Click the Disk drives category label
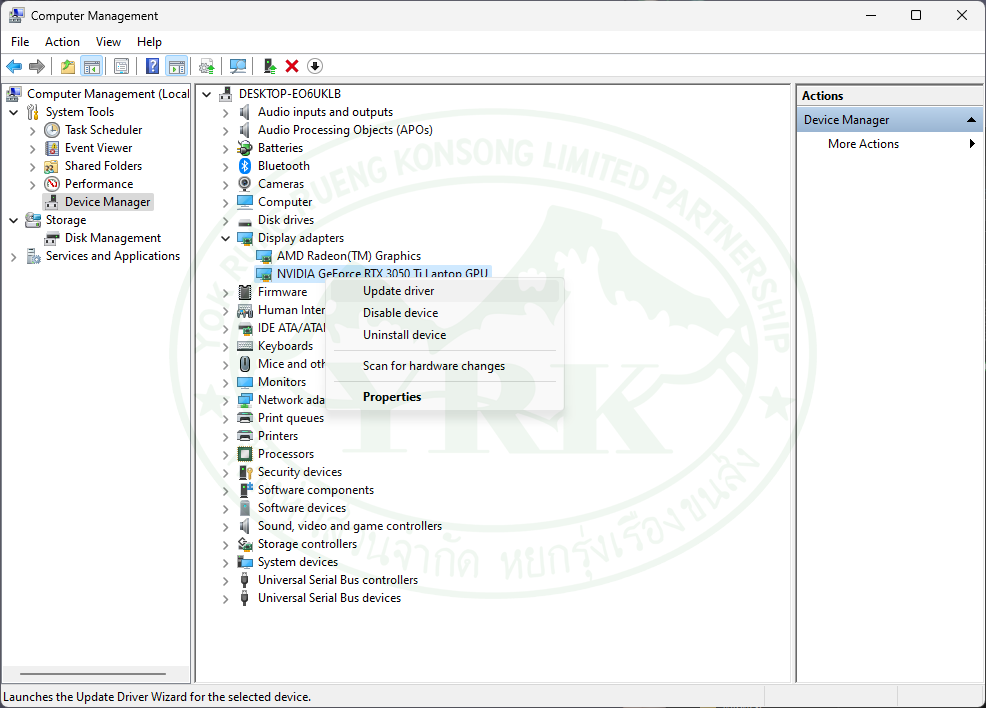 coord(286,220)
